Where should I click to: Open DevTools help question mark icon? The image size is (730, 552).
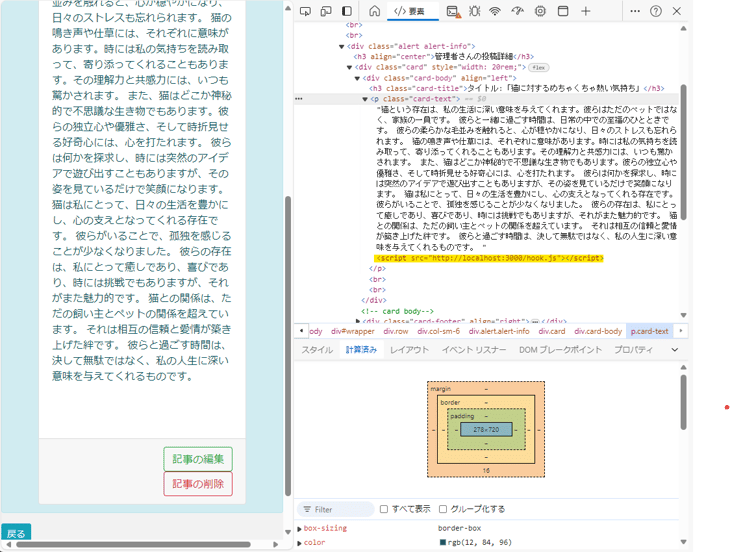tap(656, 11)
